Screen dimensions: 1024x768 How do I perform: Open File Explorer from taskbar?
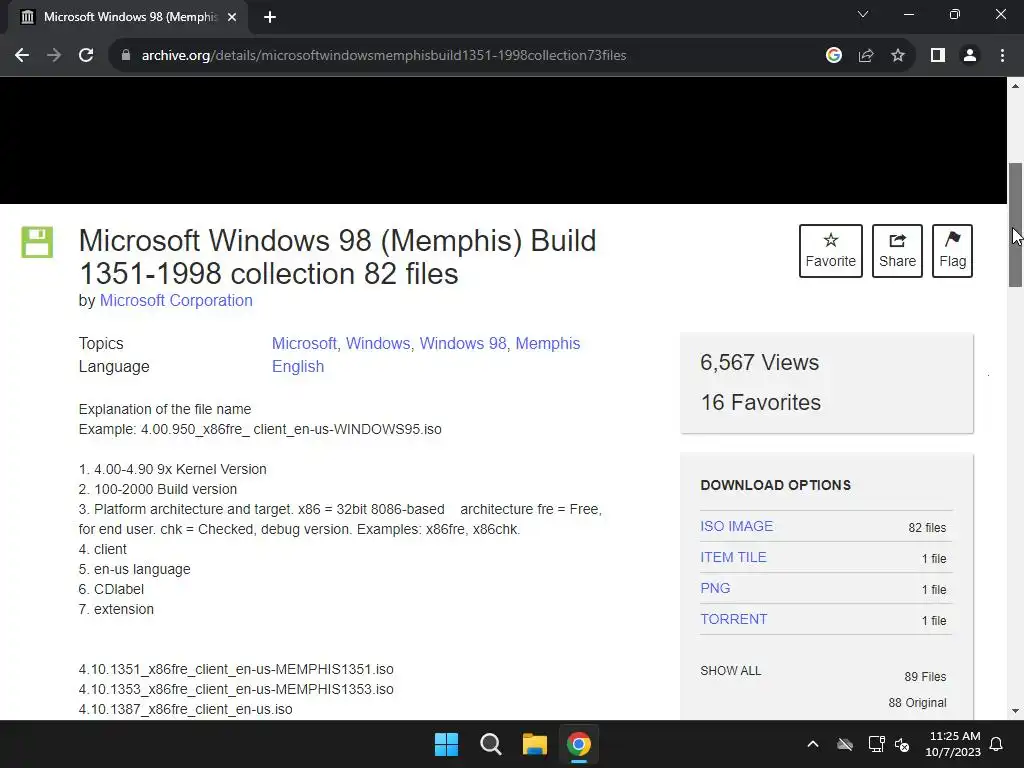tap(534, 744)
